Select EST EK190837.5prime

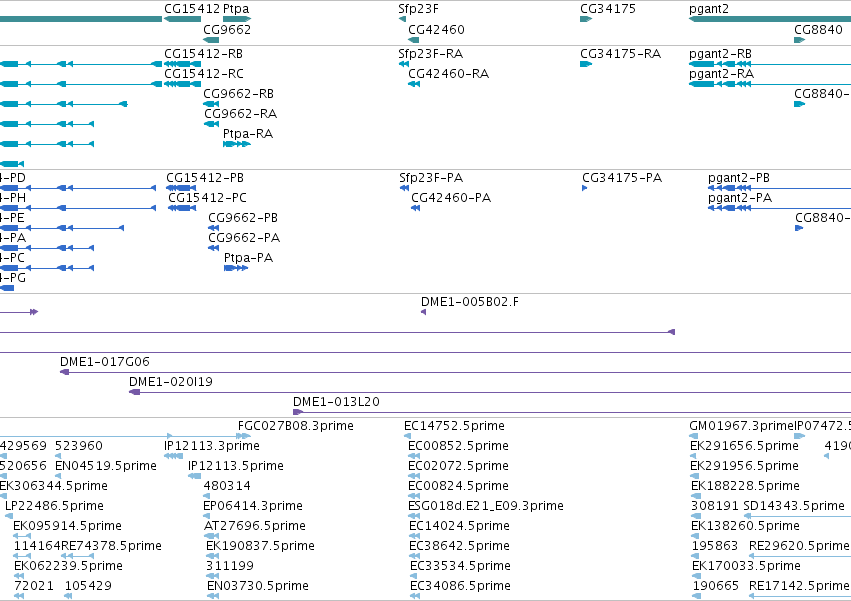tap(261, 546)
